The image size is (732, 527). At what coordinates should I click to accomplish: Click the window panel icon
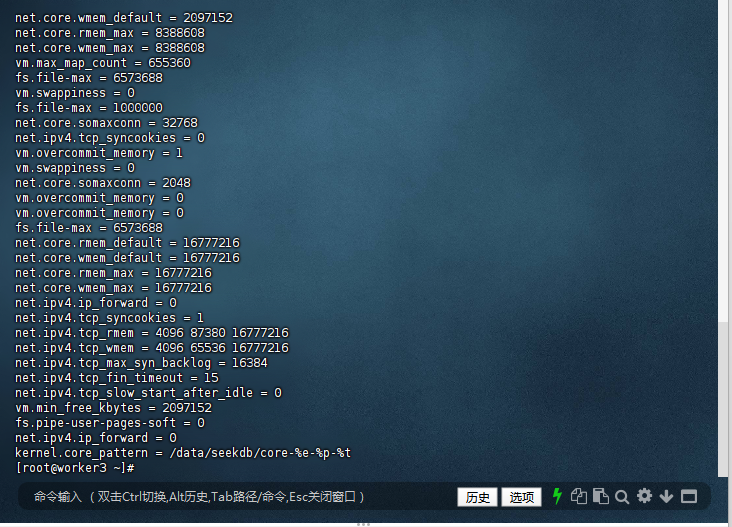pyautogui.click(x=689, y=496)
